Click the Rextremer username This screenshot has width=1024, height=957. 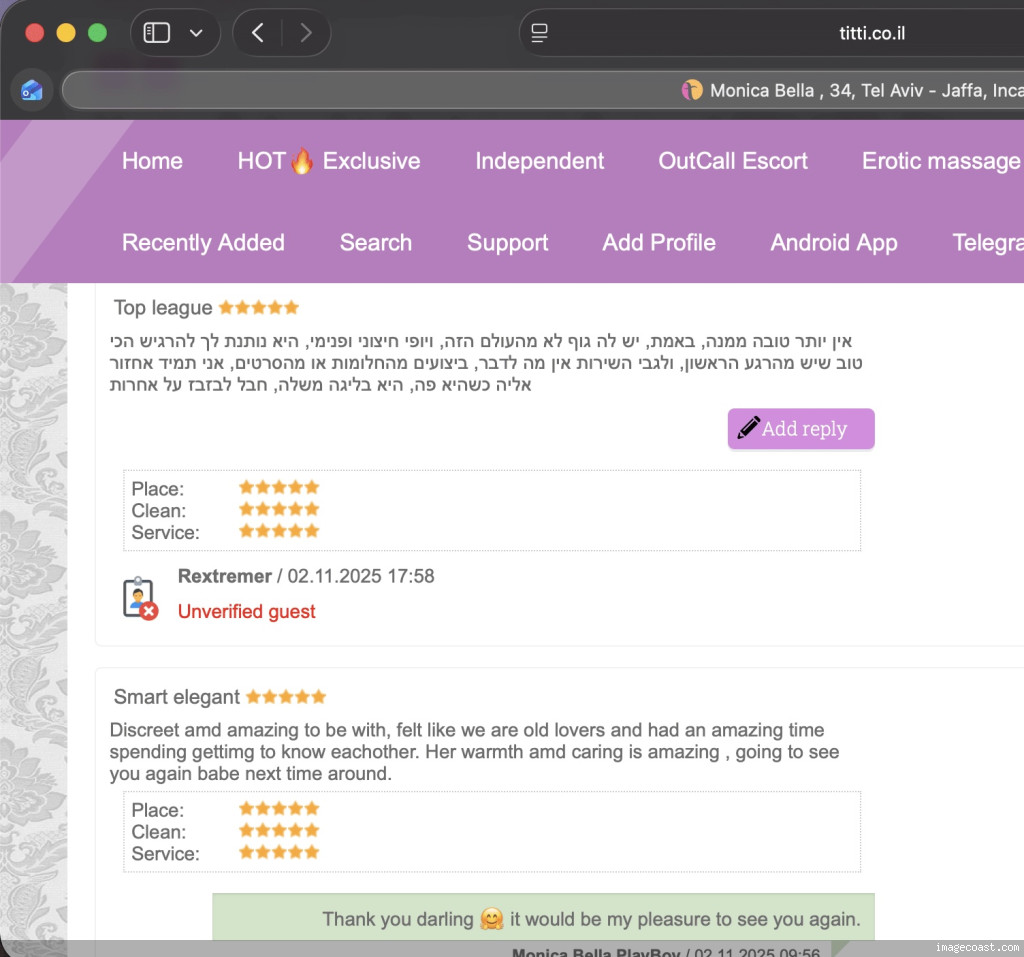[x=224, y=576]
